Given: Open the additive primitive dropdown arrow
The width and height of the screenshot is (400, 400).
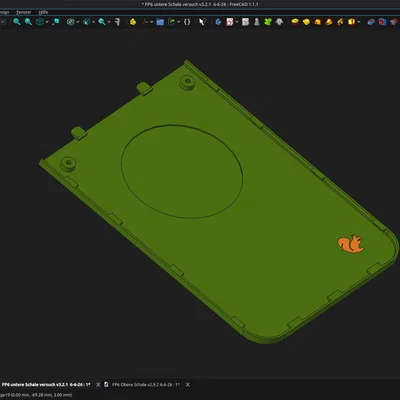Looking at the screenshot, I should [358, 22].
